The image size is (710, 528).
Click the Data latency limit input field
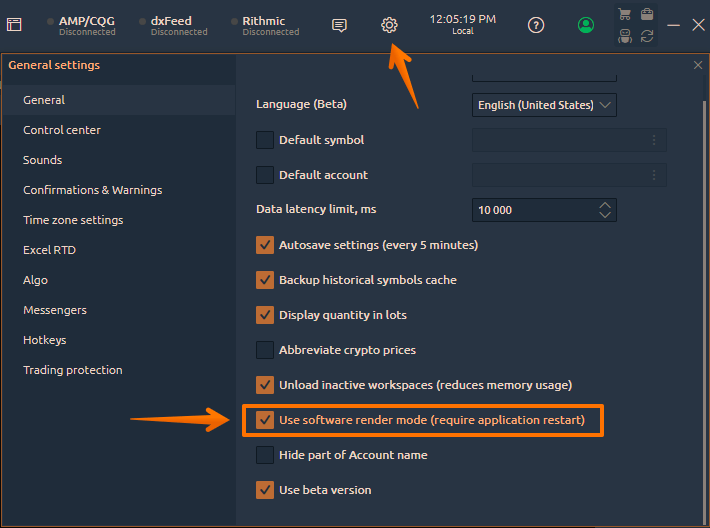(544, 210)
